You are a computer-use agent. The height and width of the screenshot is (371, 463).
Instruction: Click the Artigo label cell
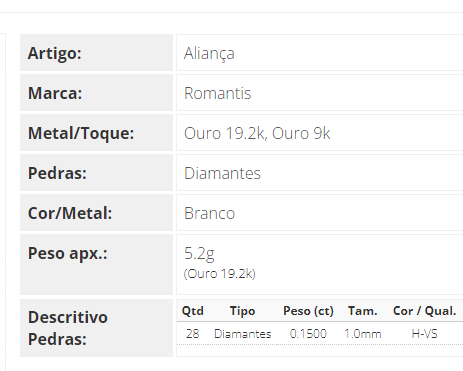96,53
